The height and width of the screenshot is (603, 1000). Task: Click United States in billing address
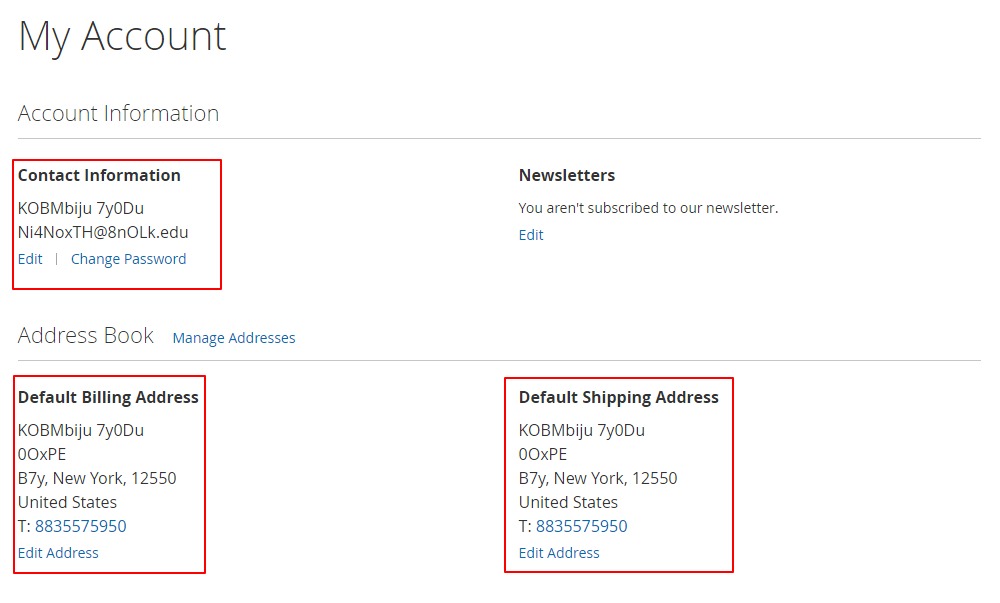point(67,503)
